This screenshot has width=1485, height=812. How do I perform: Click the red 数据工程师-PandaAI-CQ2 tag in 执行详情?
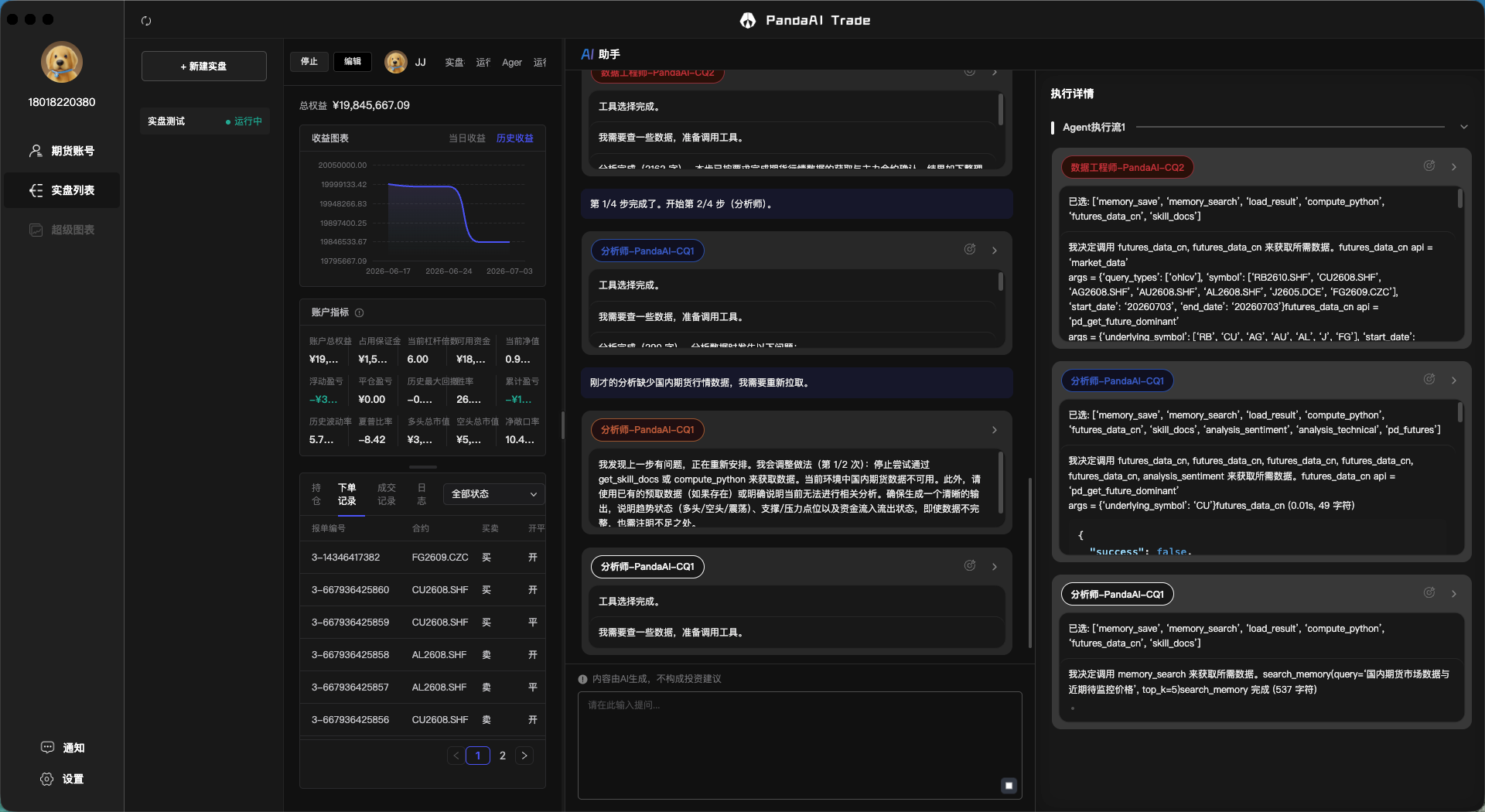(1127, 168)
